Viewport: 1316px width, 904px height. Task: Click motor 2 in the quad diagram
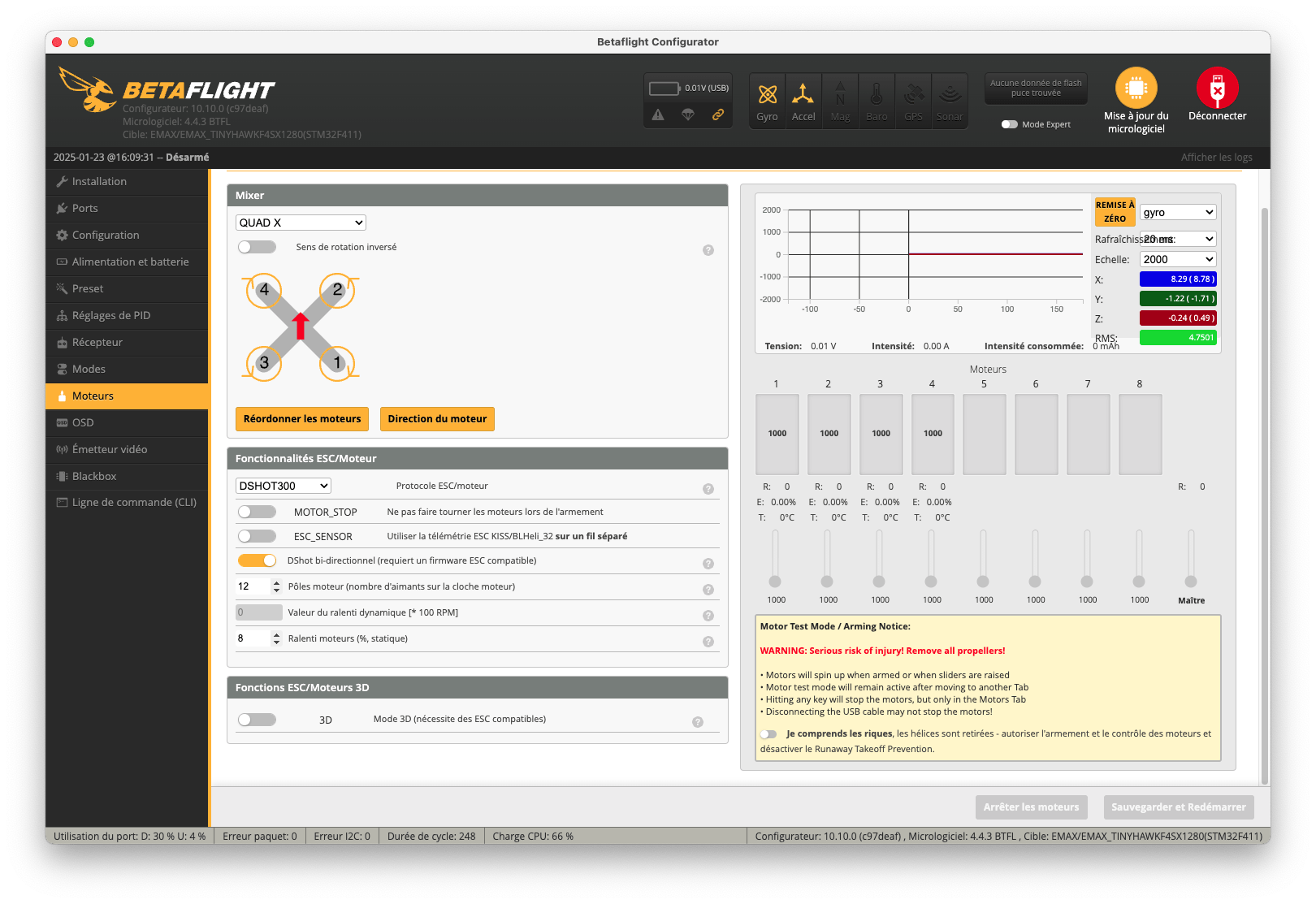337,290
